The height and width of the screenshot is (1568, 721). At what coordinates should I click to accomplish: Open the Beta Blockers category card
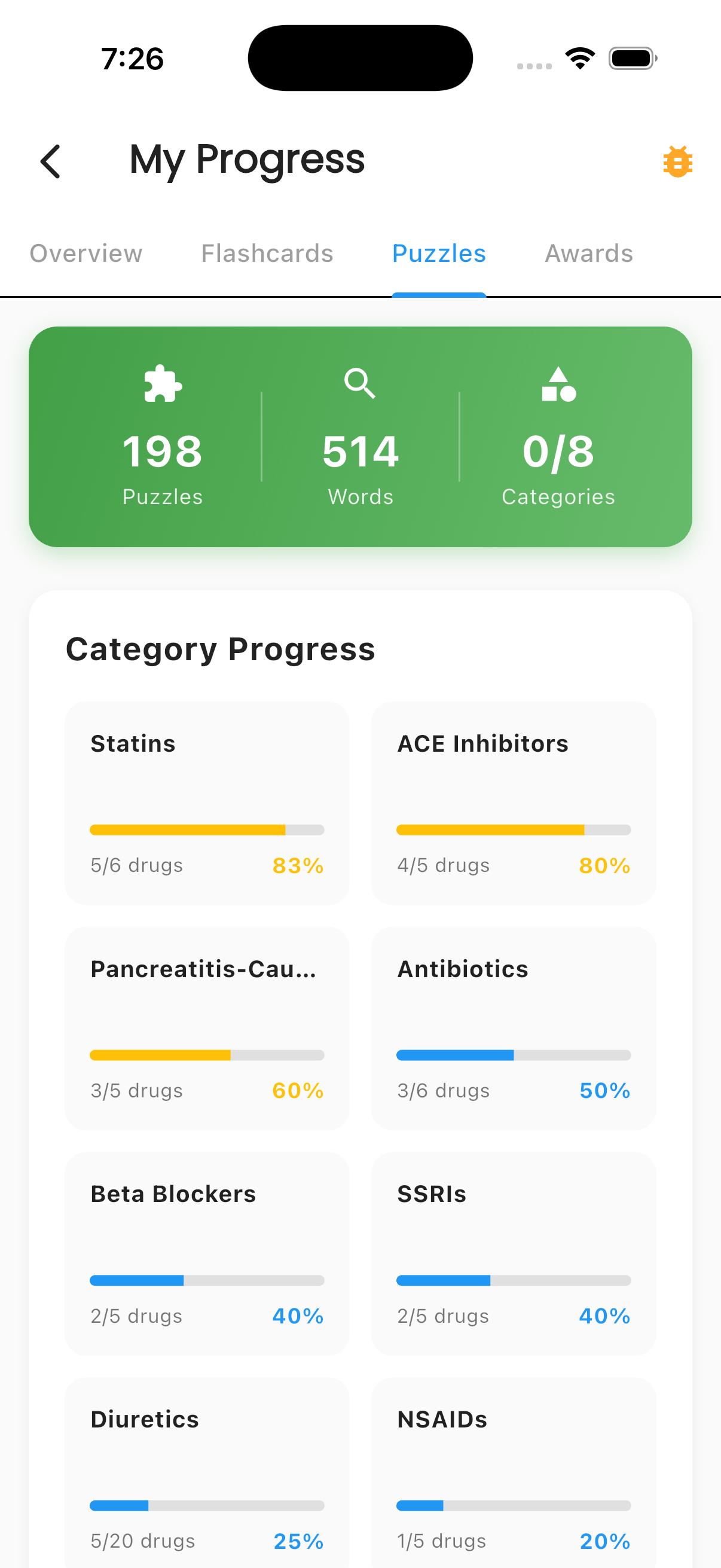207,1253
